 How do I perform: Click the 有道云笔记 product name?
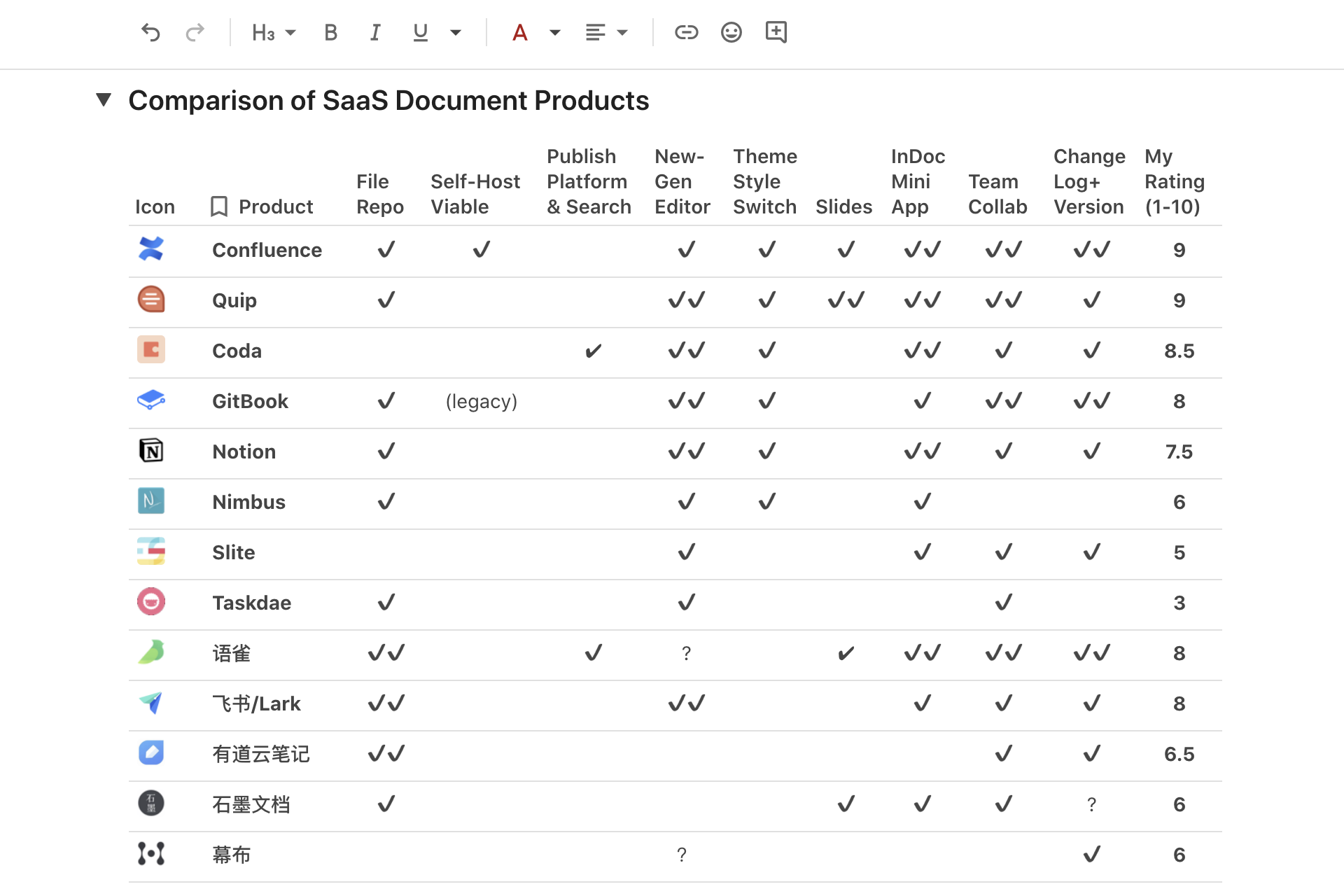coord(260,754)
